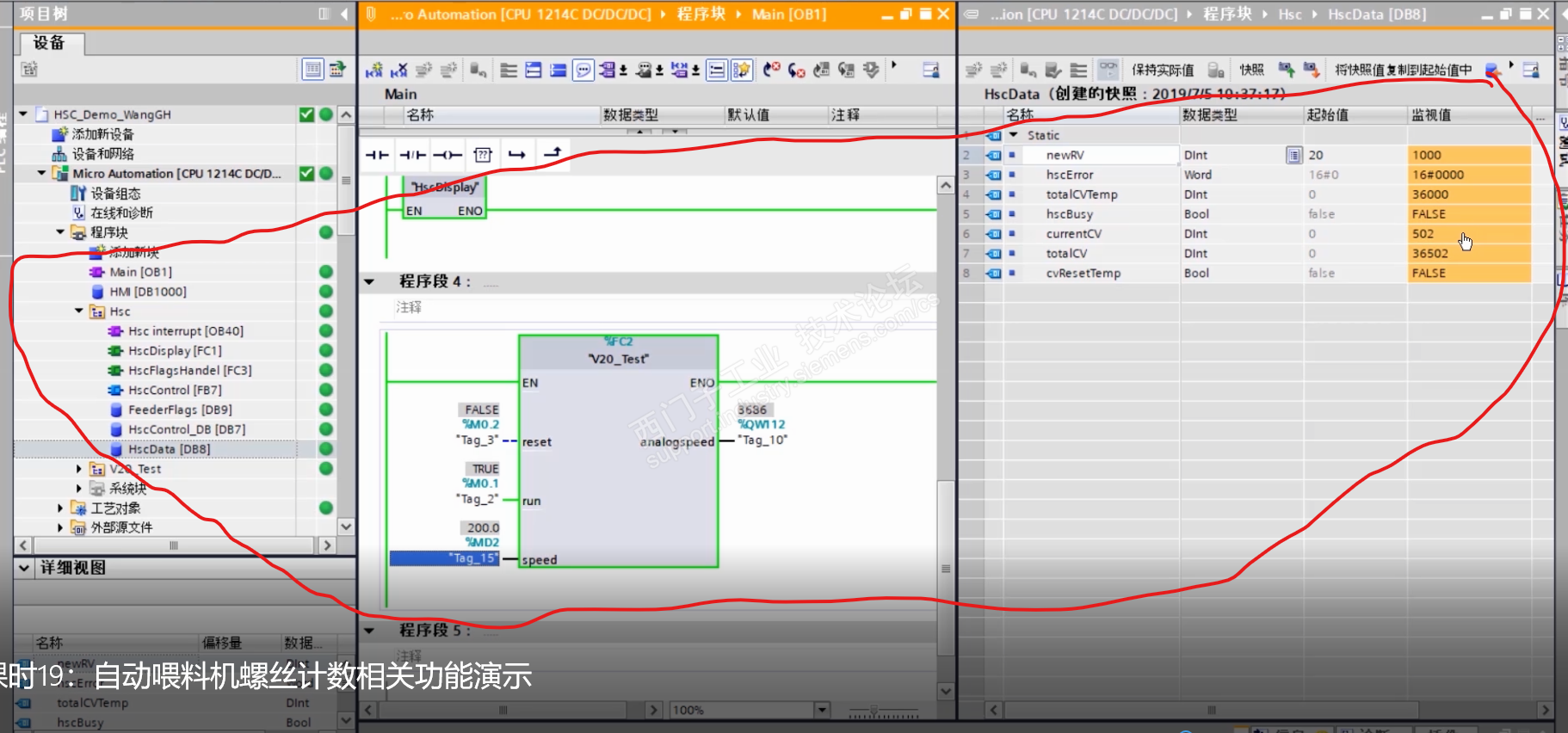1568x733 pixels.
Task: Collapse the project tree panel with arrow
Action: click(344, 14)
